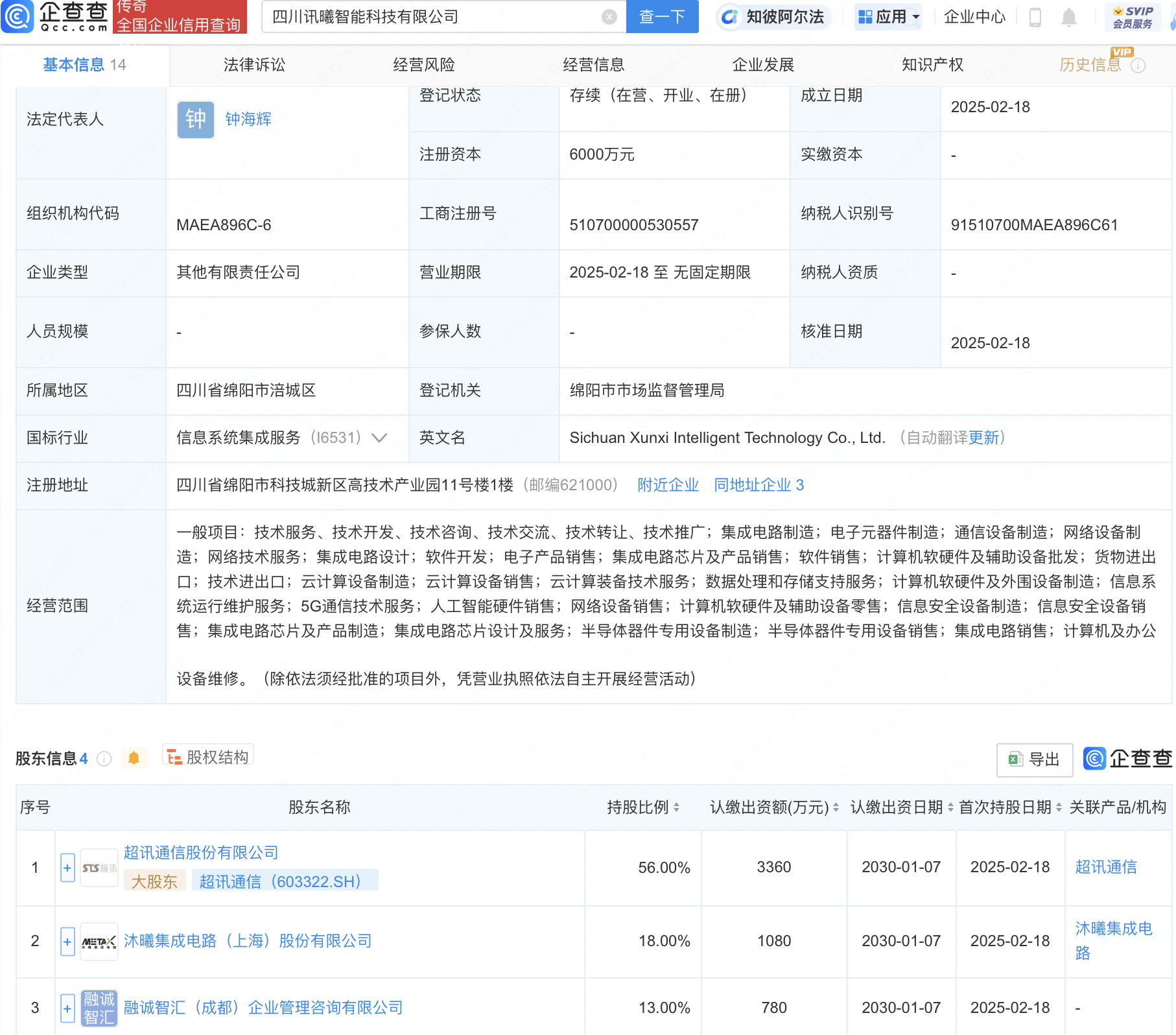Click 导出 export button
Viewport: 1176px width, 1035px height.
(1034, 759)
